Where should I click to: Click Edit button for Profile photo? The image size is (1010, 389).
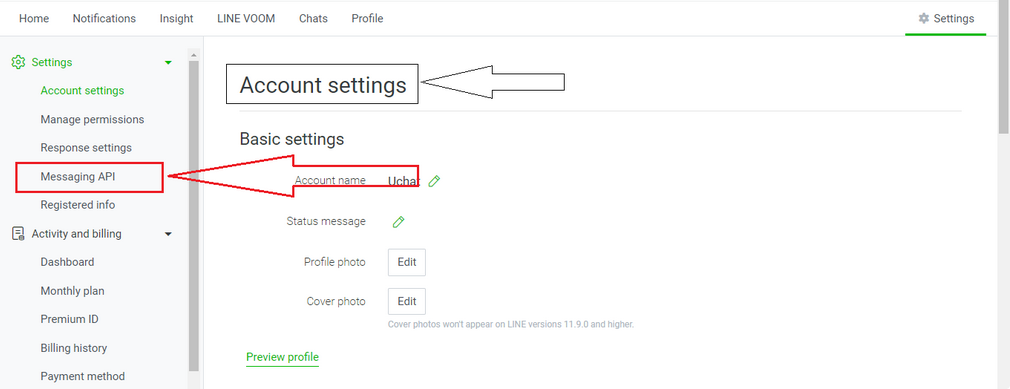point(406,262)
